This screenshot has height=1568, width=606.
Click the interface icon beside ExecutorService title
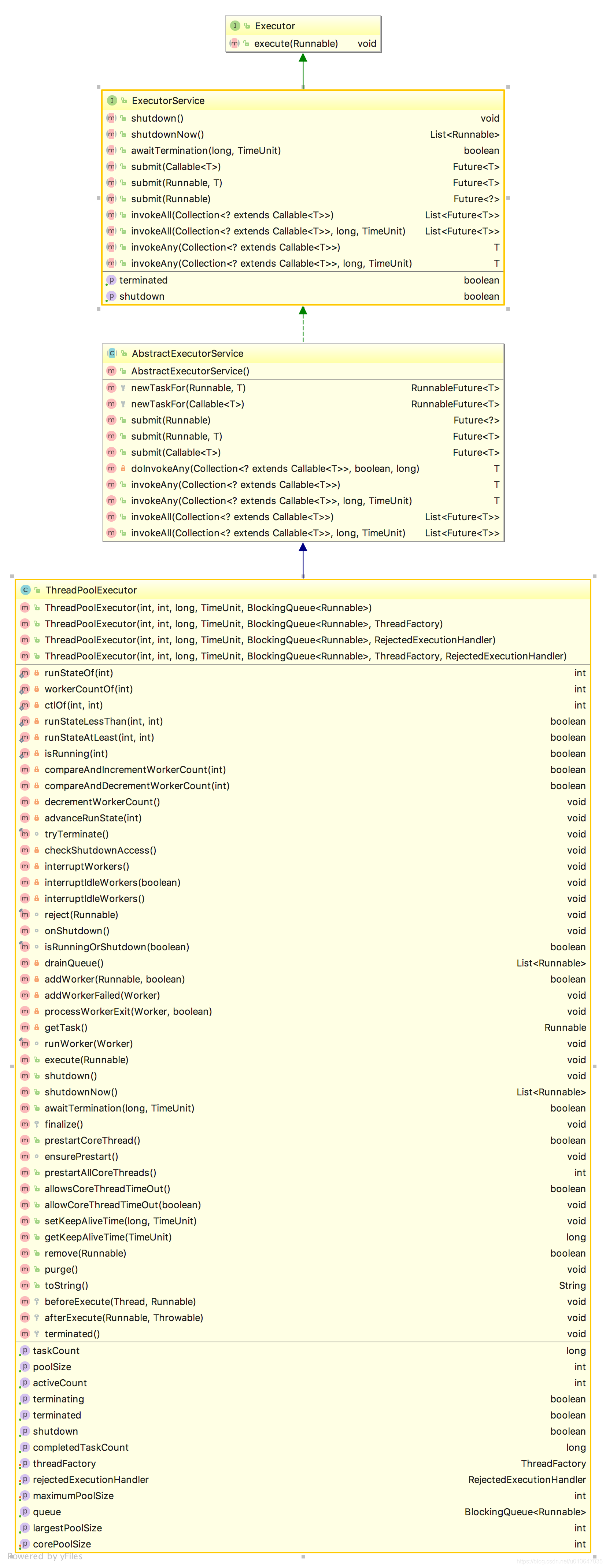click(x=112, y=100)
